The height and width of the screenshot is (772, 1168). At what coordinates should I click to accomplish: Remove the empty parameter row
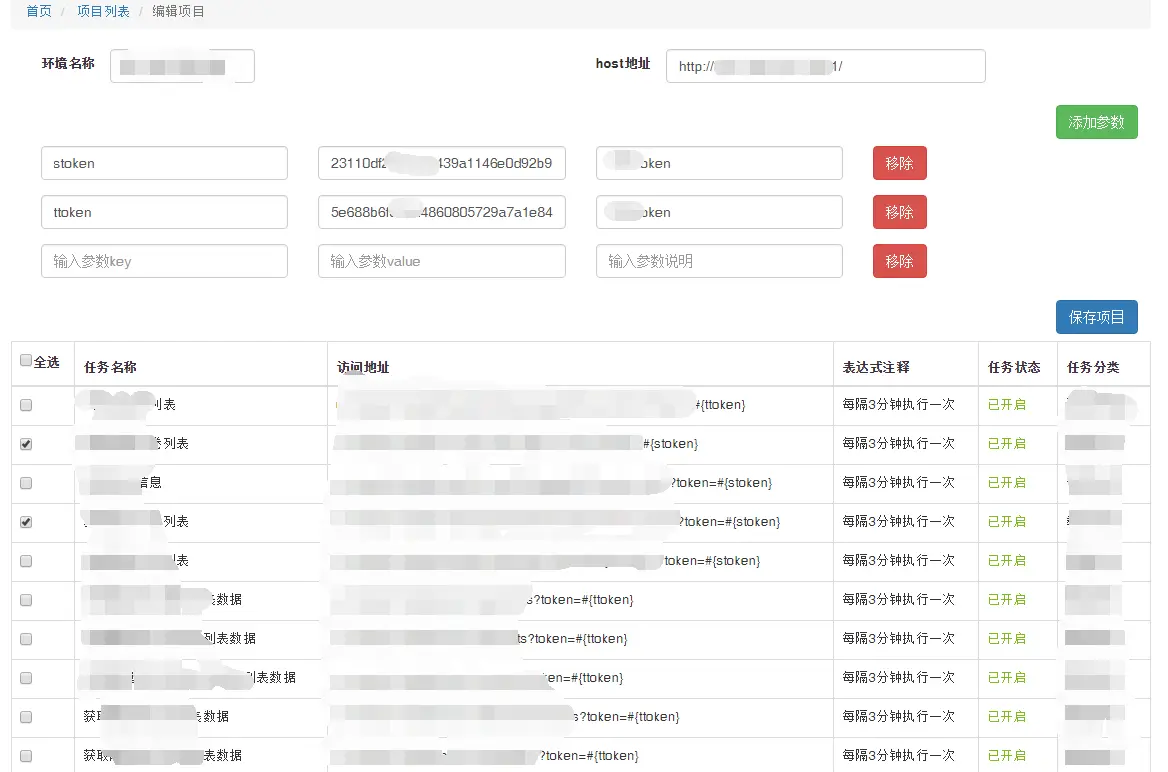tap(900, 262)
